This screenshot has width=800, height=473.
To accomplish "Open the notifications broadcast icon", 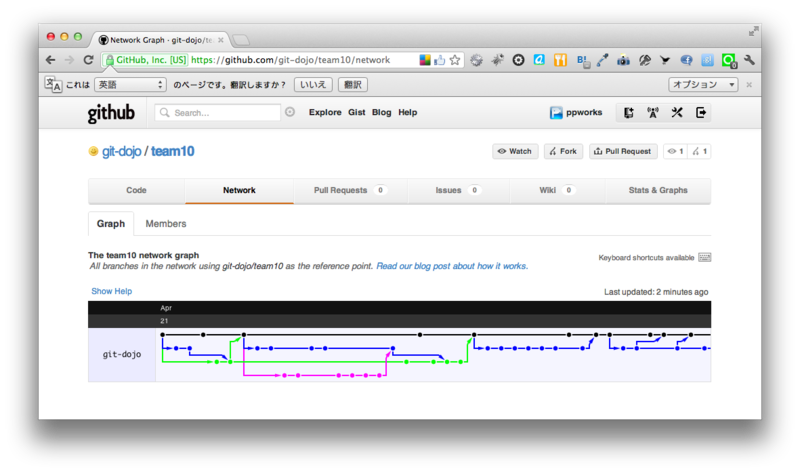I will coord(653,113).
